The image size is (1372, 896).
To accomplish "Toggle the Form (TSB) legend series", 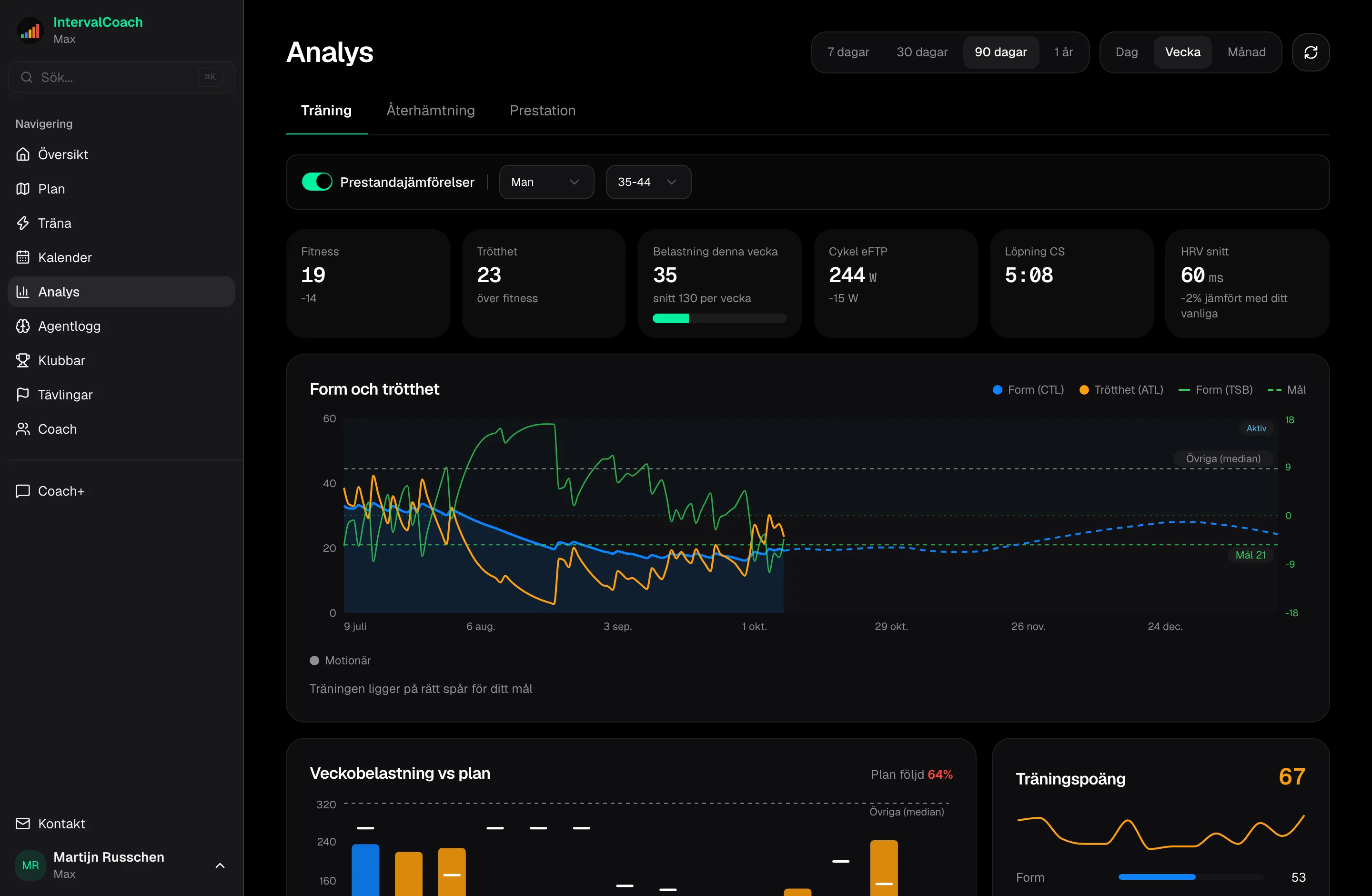I will pos(1216,390).
